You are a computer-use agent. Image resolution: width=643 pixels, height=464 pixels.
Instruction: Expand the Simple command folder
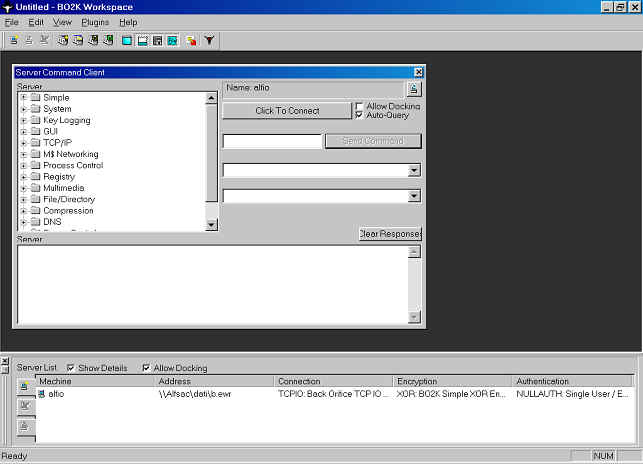pos(24,98)
